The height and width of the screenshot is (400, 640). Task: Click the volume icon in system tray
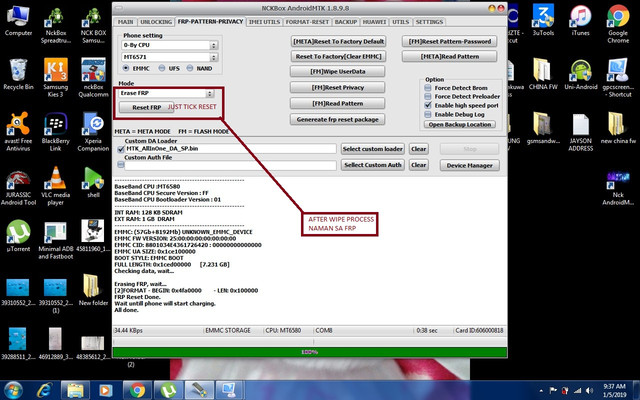coord(589,391)
